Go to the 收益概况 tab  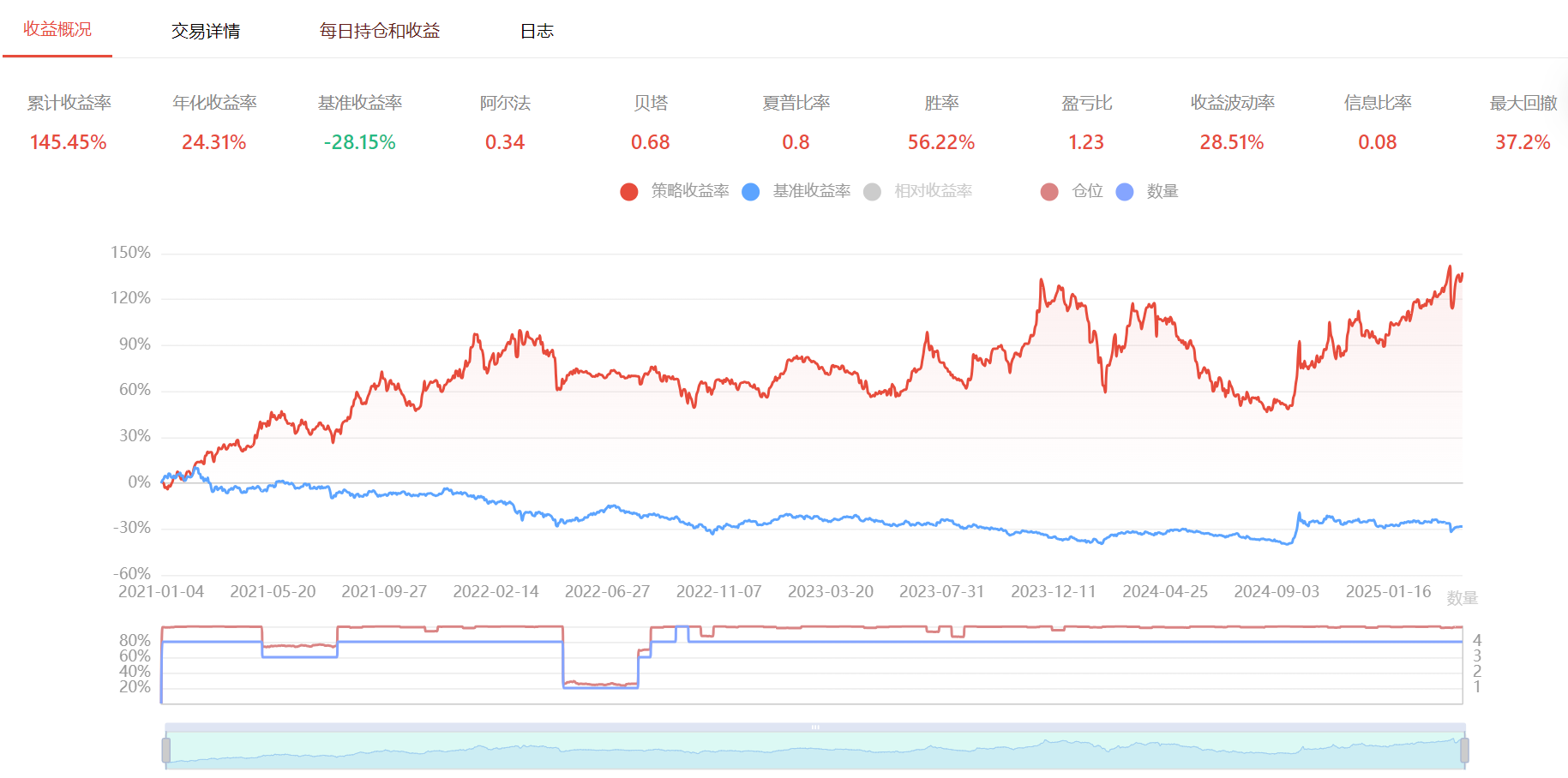coord(57,29)
